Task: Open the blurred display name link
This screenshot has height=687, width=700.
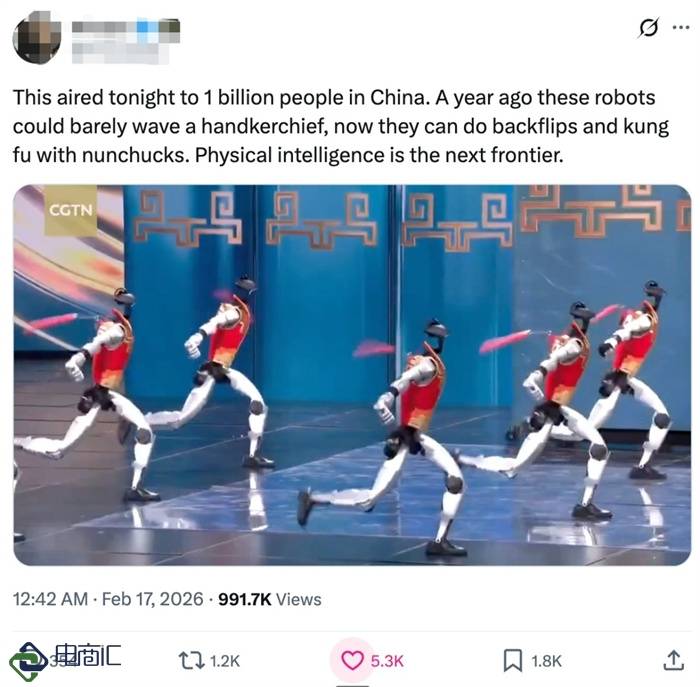Action: point(126,29)
